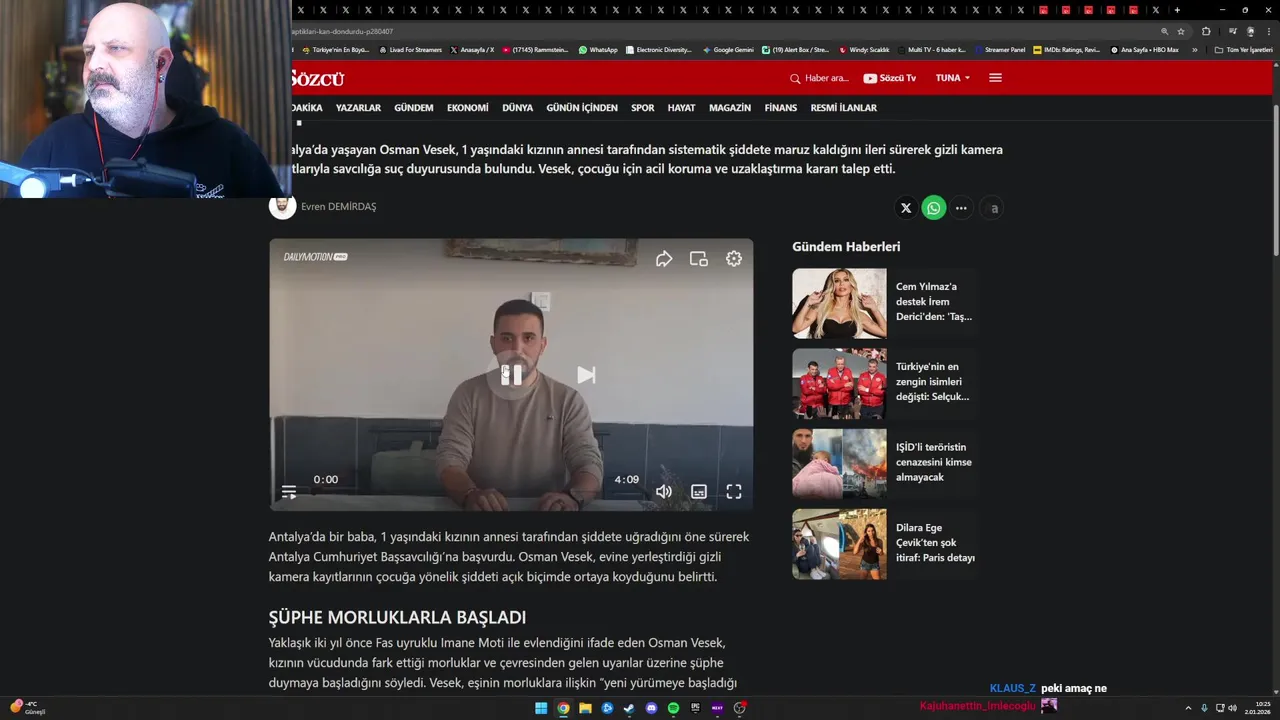Open SPOR menu item
The image size is (1280, 720).
coord(643,108)
